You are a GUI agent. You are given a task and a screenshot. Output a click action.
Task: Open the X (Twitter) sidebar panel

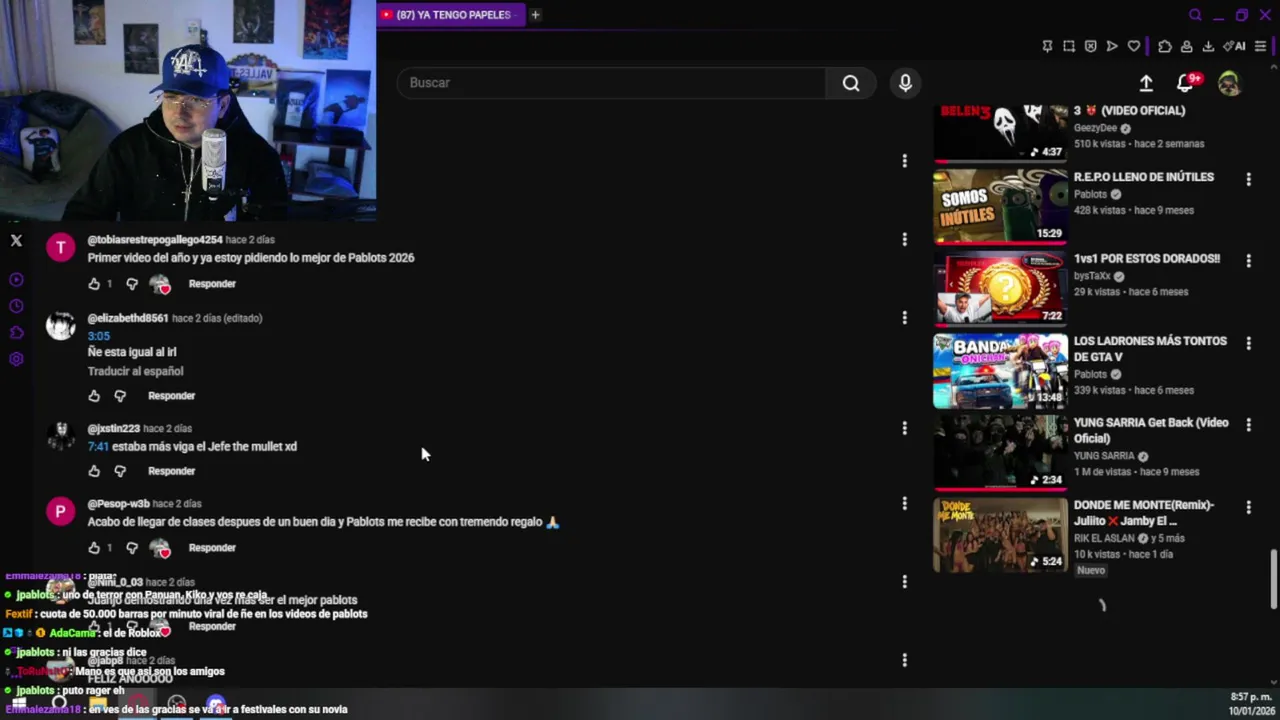point(16,241)
